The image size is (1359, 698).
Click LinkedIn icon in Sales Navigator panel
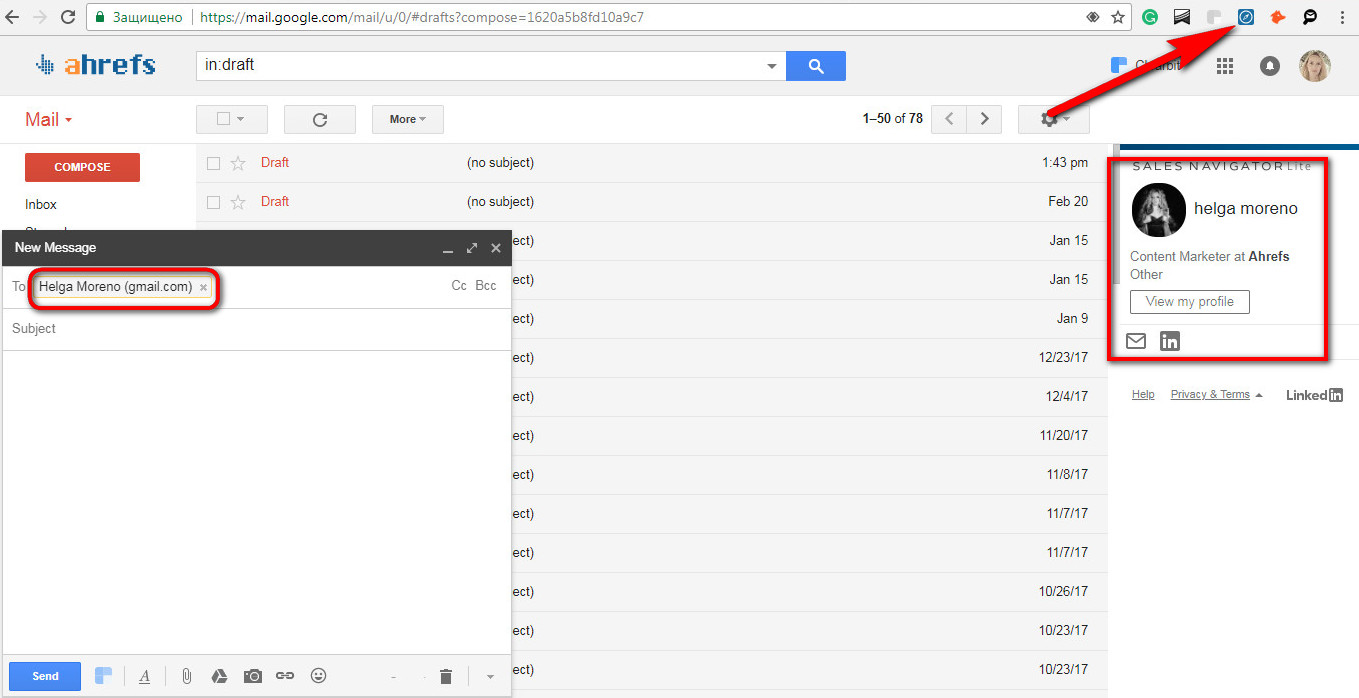click(x=1170, y=341)
